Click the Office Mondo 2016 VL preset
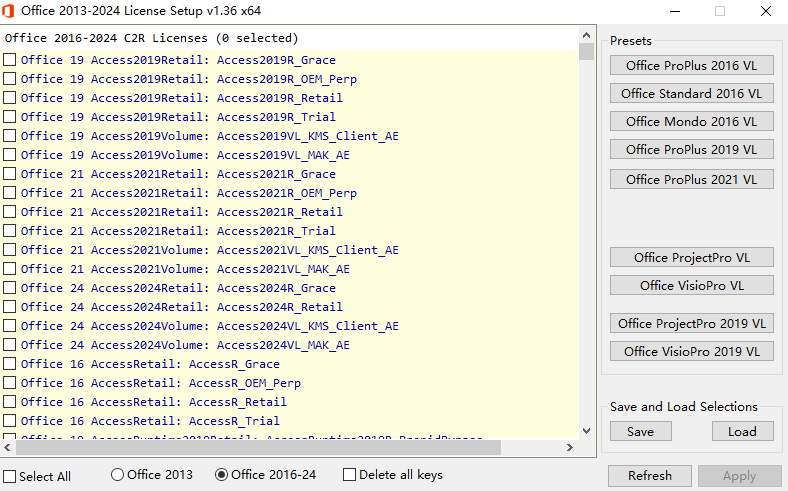 click(691, 122)
